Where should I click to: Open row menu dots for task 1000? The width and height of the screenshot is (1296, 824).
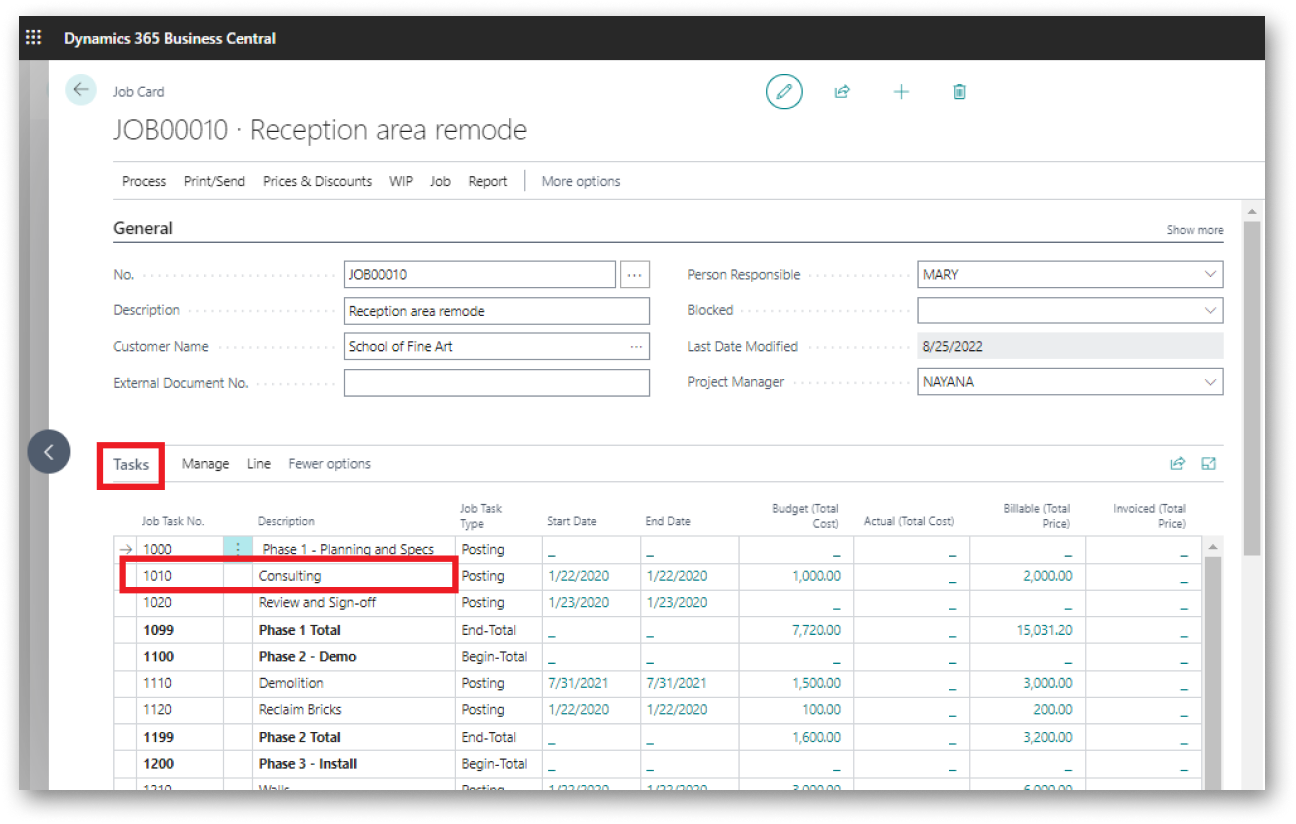(x=238, y=549)
